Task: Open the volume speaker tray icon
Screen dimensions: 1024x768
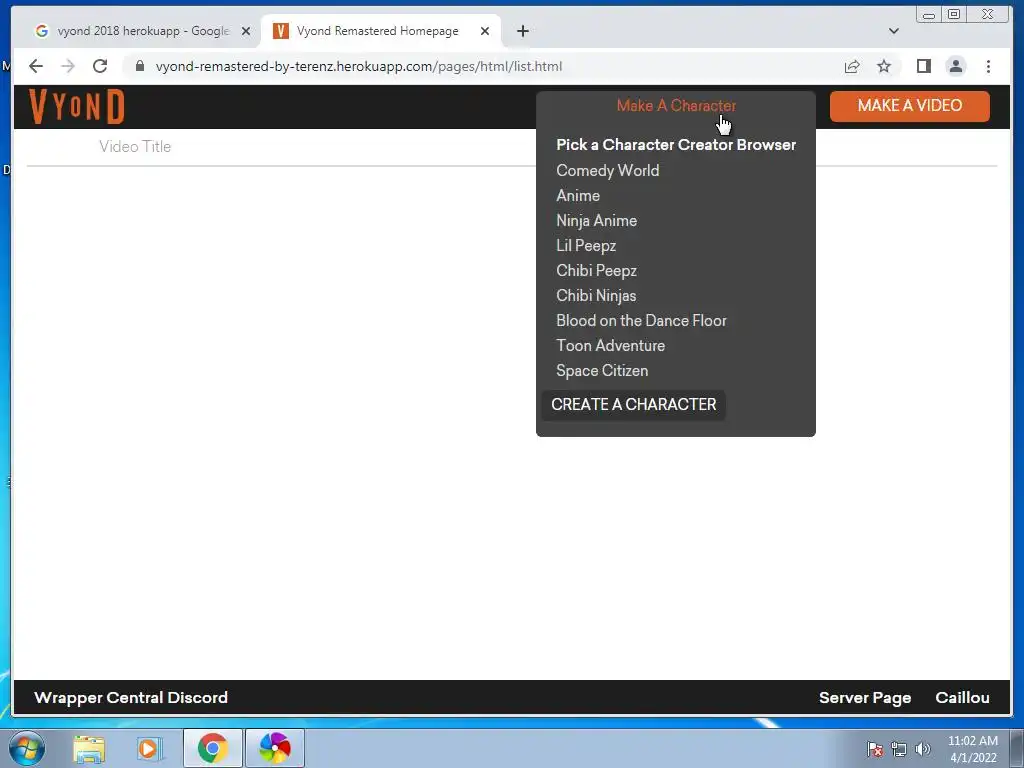Action: [x=923, y=749]
